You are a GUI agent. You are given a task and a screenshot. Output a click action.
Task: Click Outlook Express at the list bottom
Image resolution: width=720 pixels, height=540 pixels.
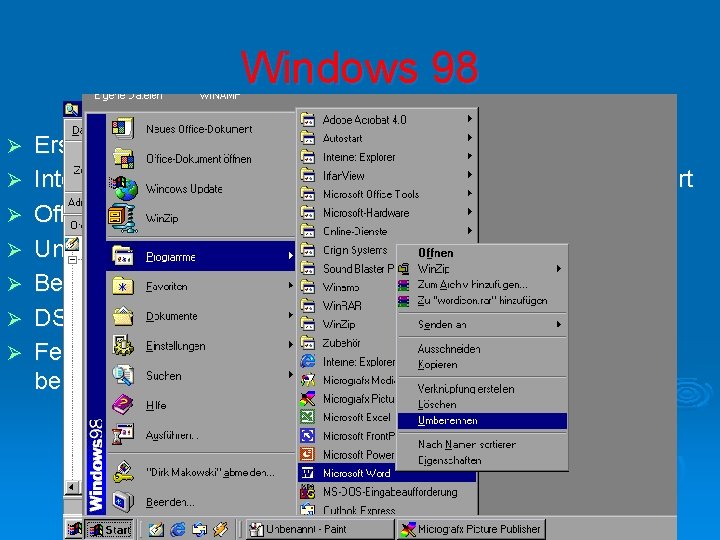[x=388, y=510]
